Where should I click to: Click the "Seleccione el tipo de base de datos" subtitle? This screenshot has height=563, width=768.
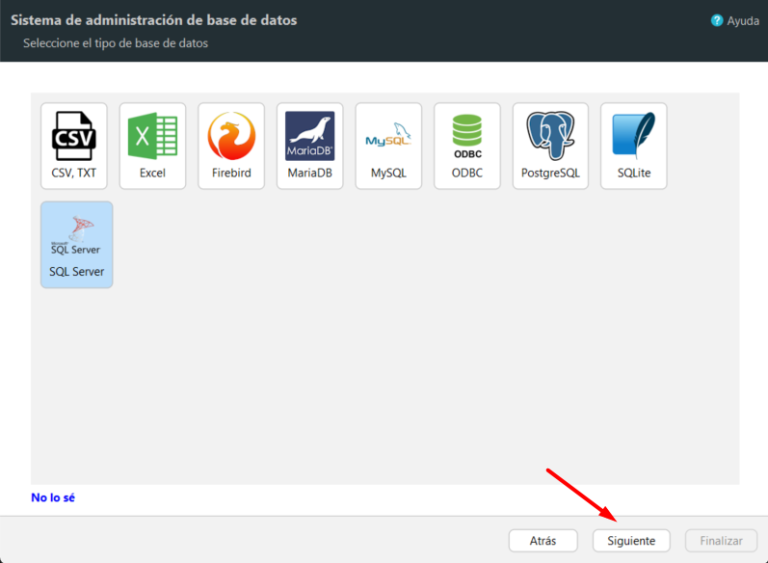[x=116, y=43]
